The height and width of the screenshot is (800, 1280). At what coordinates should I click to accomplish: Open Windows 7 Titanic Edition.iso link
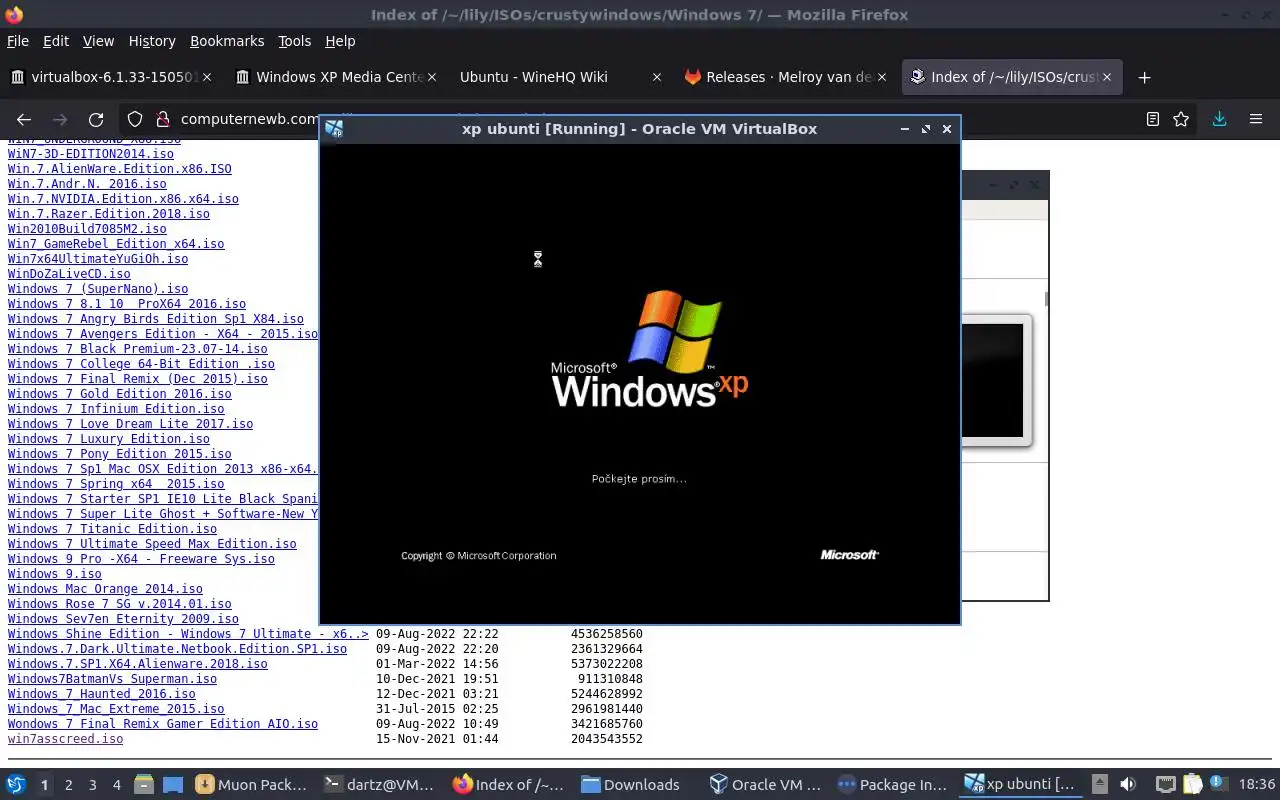pos(112,529)
